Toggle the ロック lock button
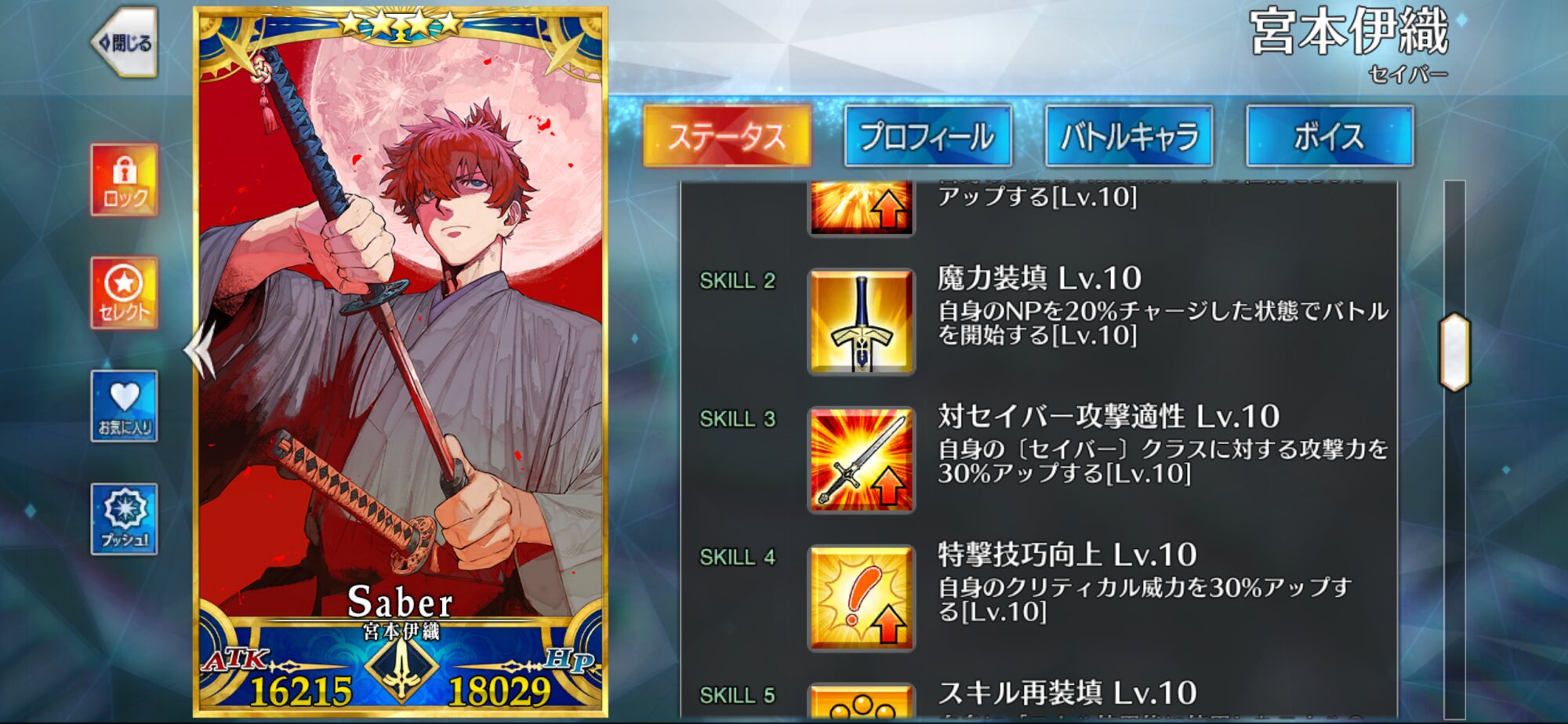The height and width of the screenshot is (724, 1568). point(124,180)
